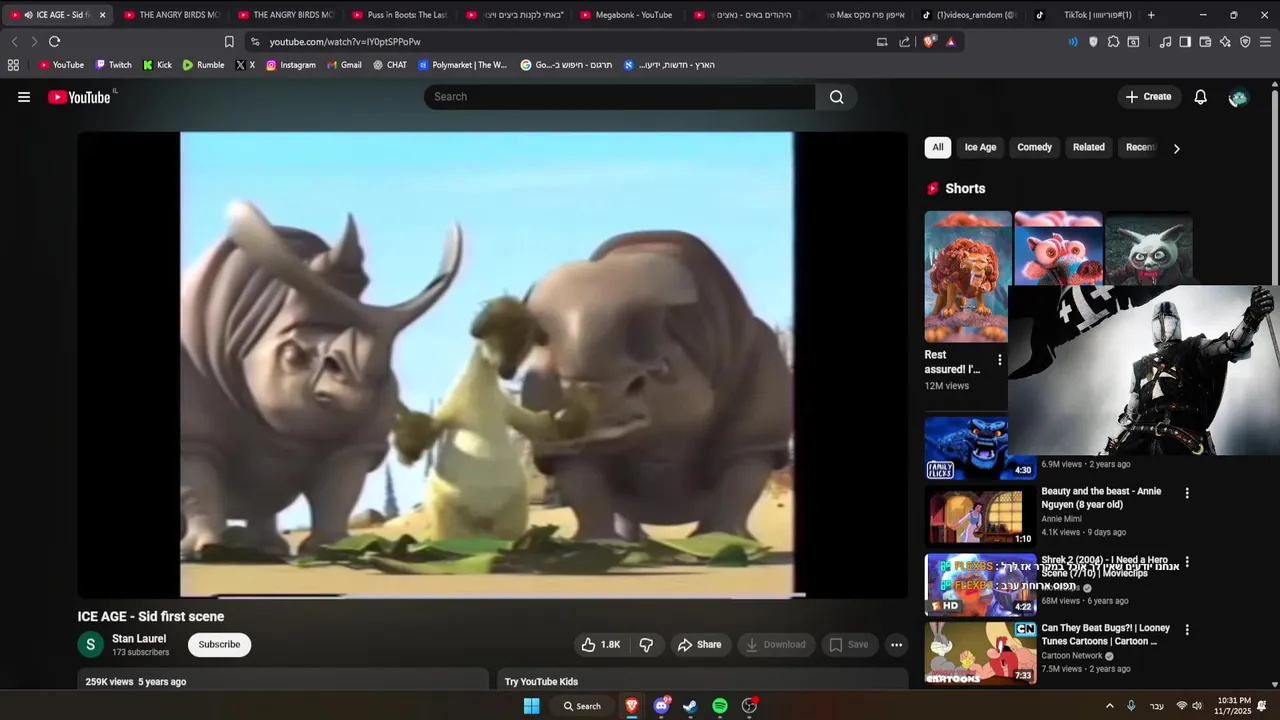
Task: Open the Kick bookmark
Action: point(157,65)
